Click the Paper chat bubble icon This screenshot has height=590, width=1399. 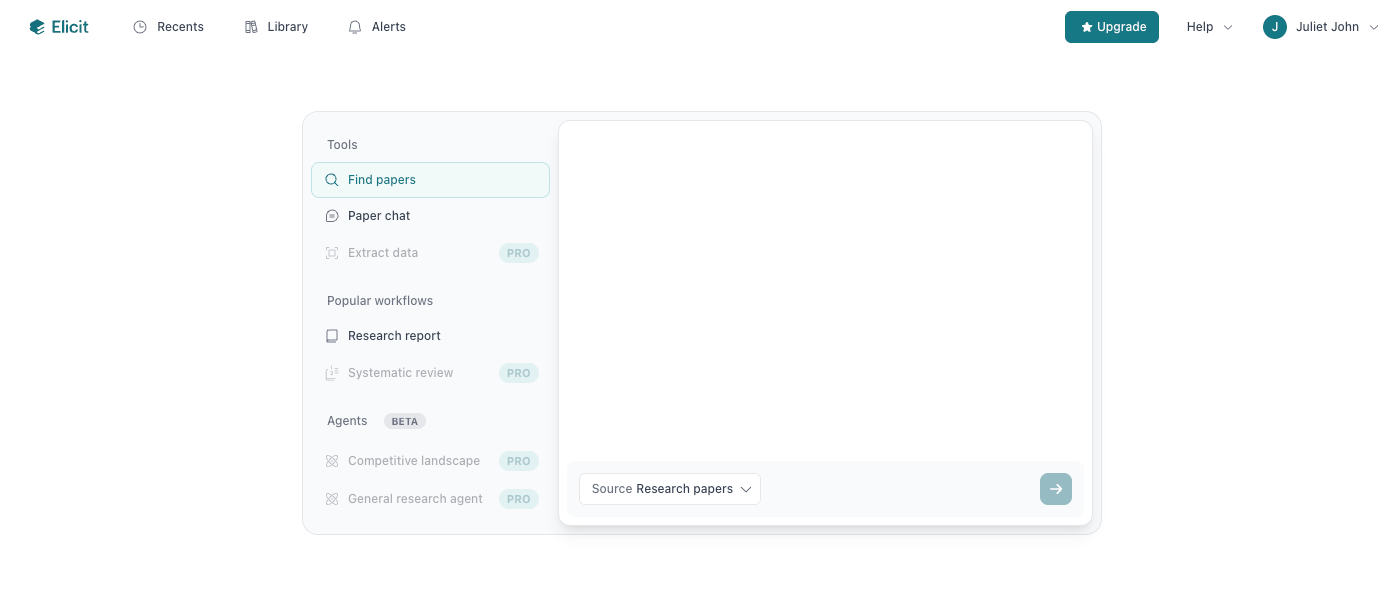click(x=331, y=215)
